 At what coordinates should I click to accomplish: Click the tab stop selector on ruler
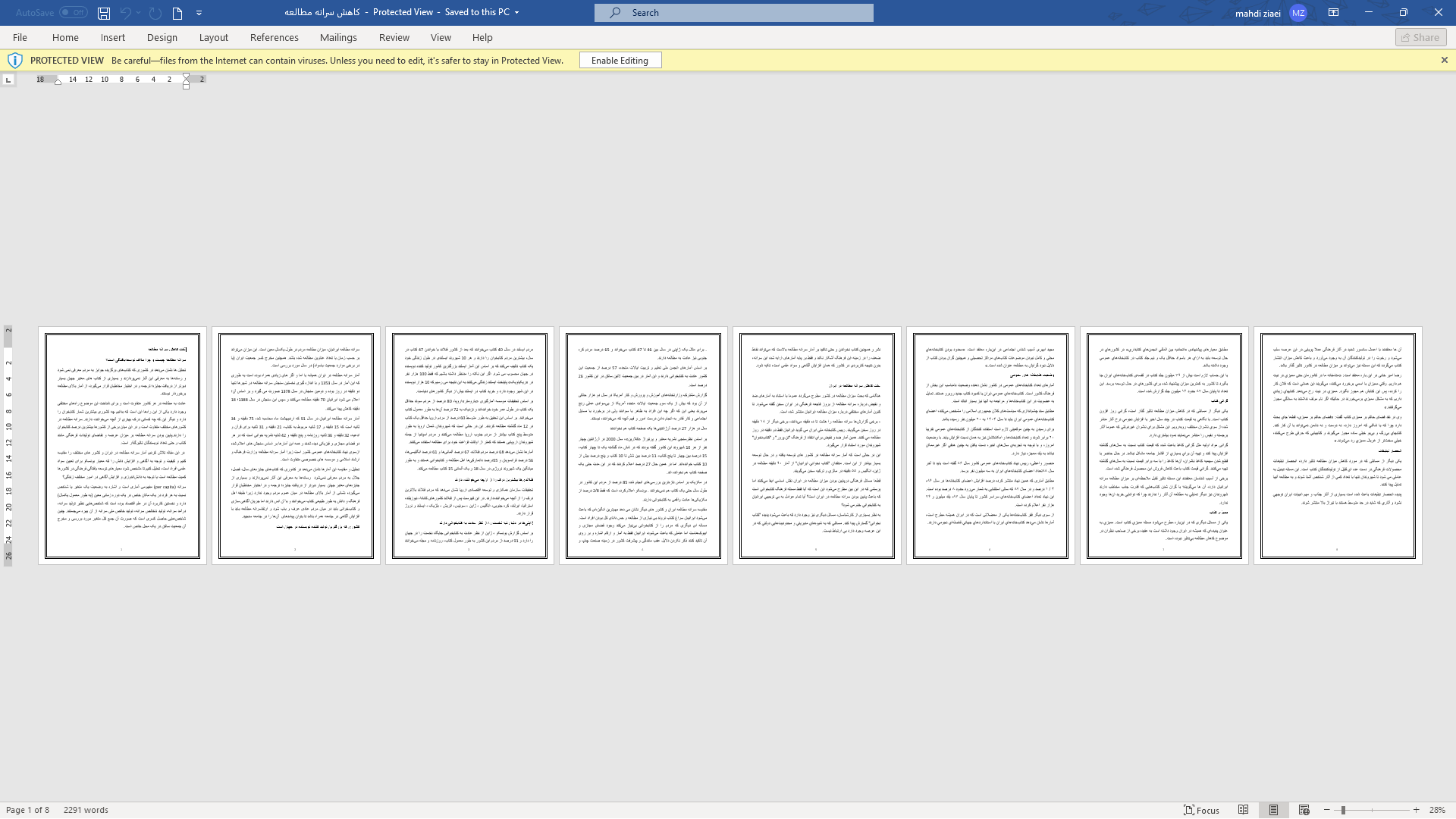pos(8,80)
